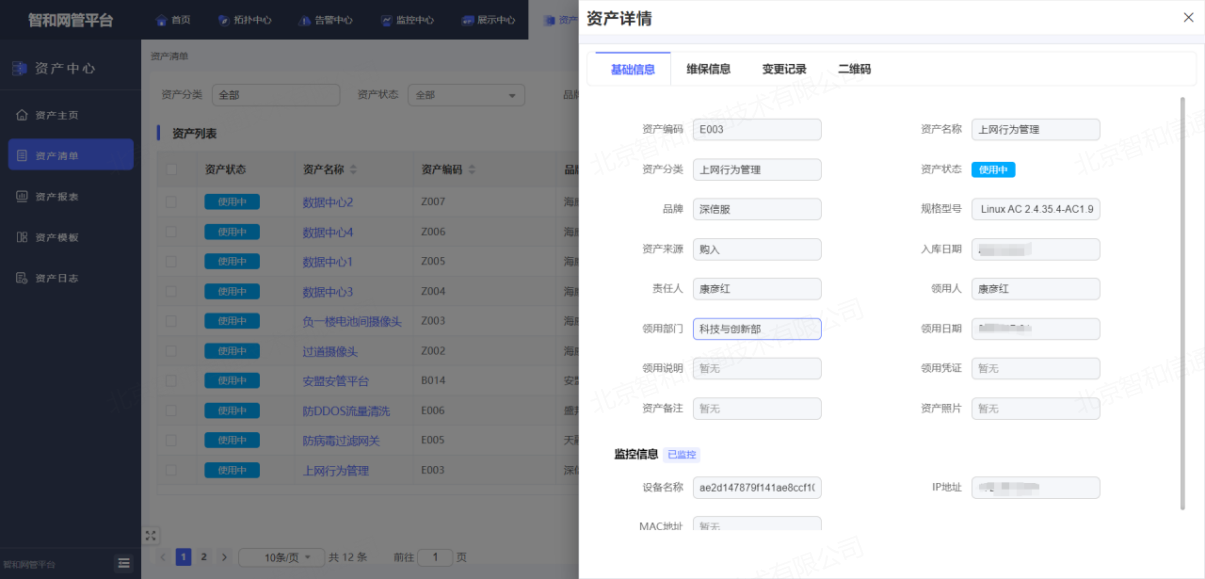Click the 使用中 status badge in detail panel
This screenshot has height=579, width=1205.
(x=993, y=169)
